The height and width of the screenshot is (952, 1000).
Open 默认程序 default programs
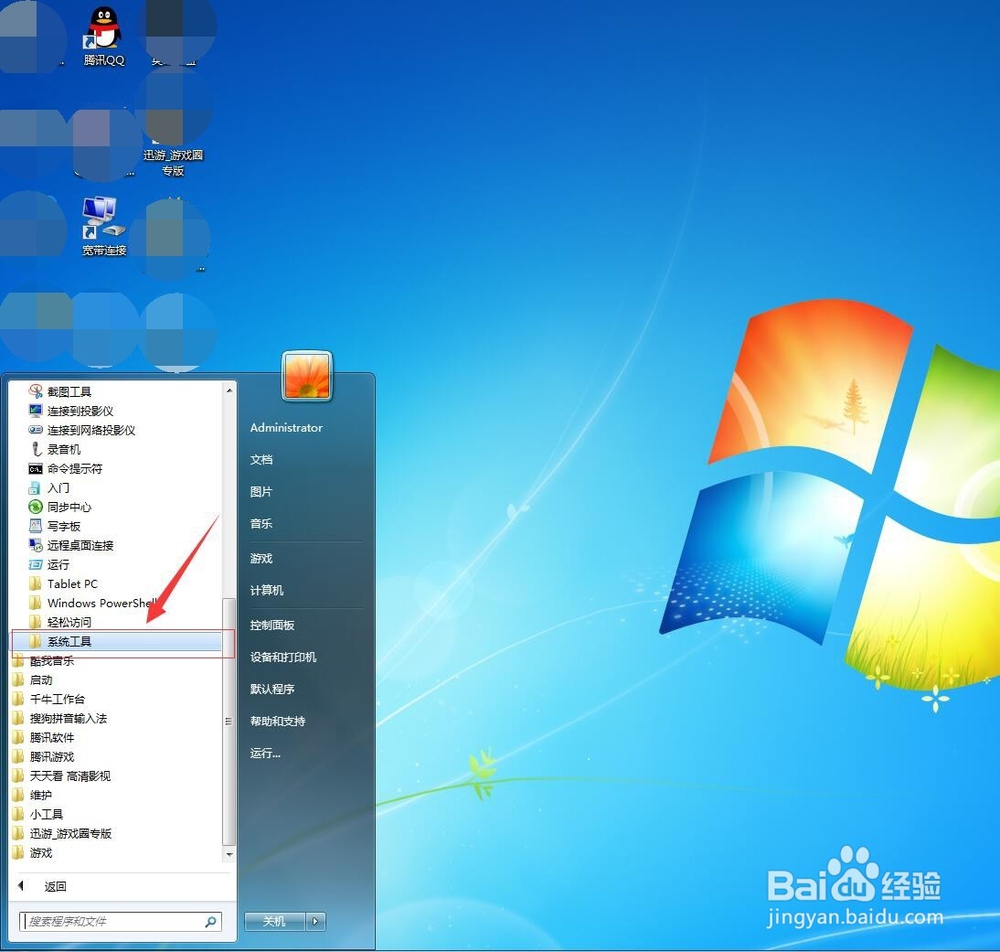click(x=272, y=689)
